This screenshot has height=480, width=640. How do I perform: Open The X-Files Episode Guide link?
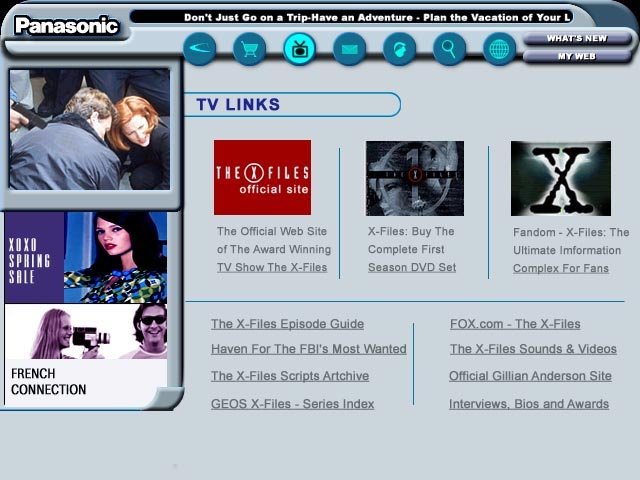point(287,324)
